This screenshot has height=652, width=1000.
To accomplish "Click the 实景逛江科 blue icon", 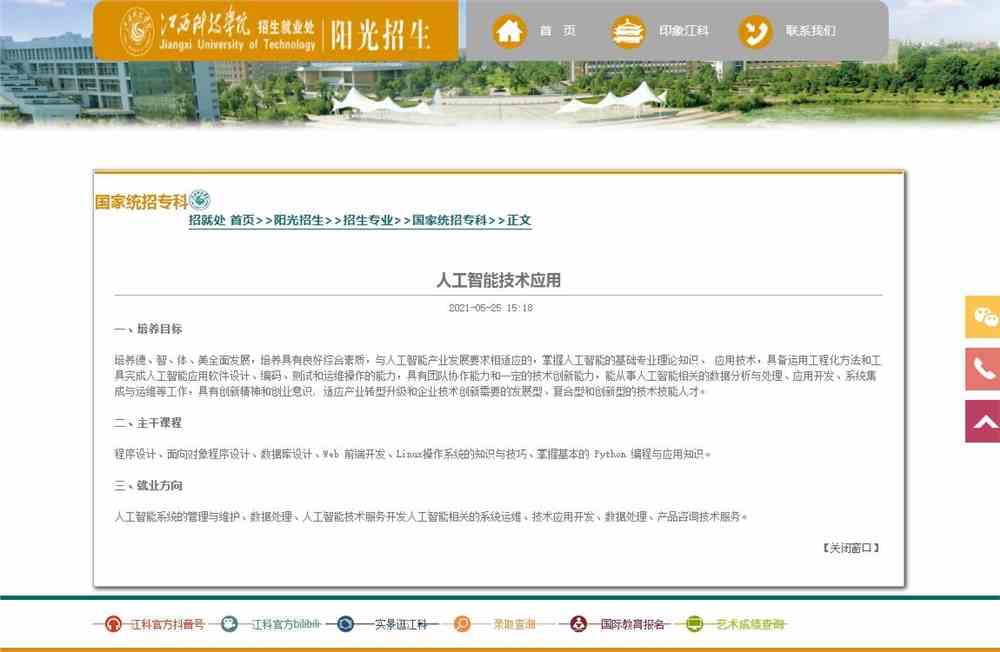I will point(345,624).
